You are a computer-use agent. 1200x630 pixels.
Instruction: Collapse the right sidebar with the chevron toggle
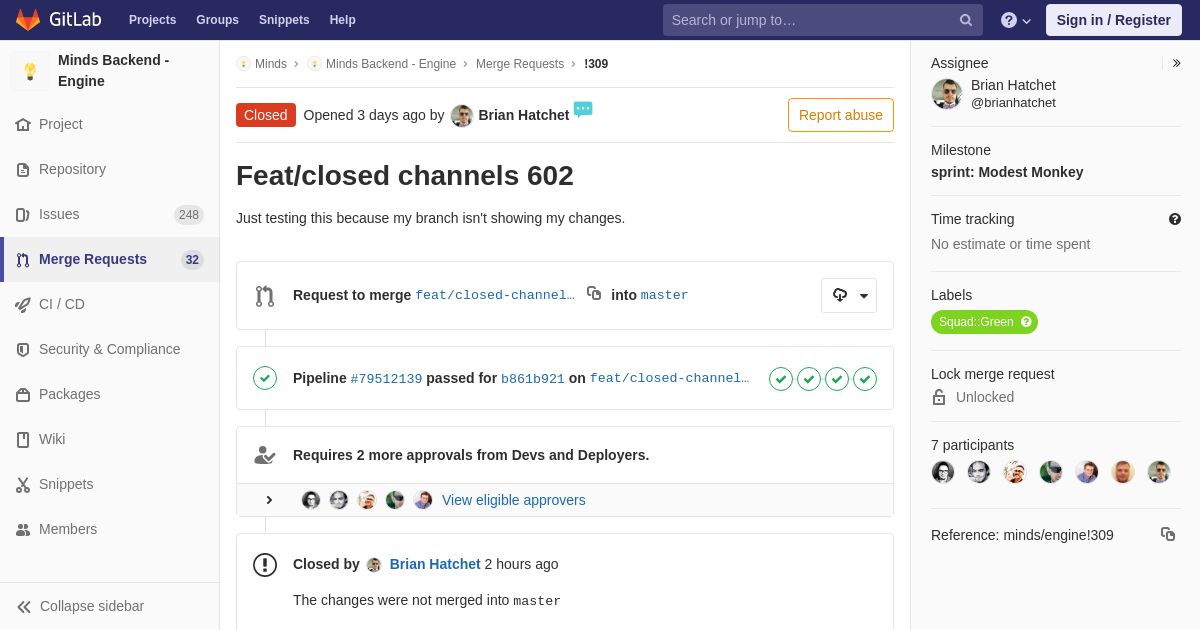1176,63
